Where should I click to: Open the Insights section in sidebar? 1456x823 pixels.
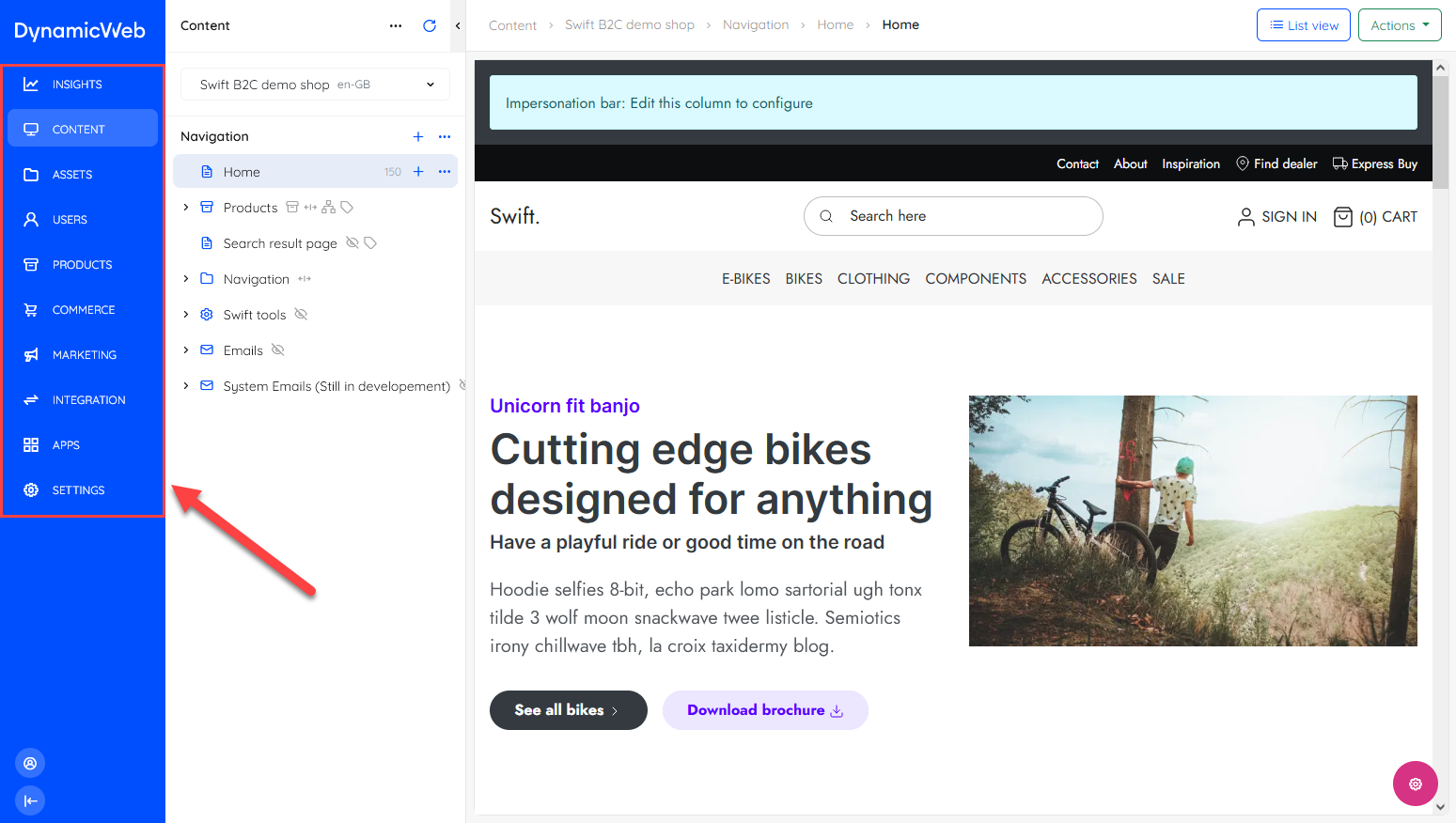pos(83,85)
